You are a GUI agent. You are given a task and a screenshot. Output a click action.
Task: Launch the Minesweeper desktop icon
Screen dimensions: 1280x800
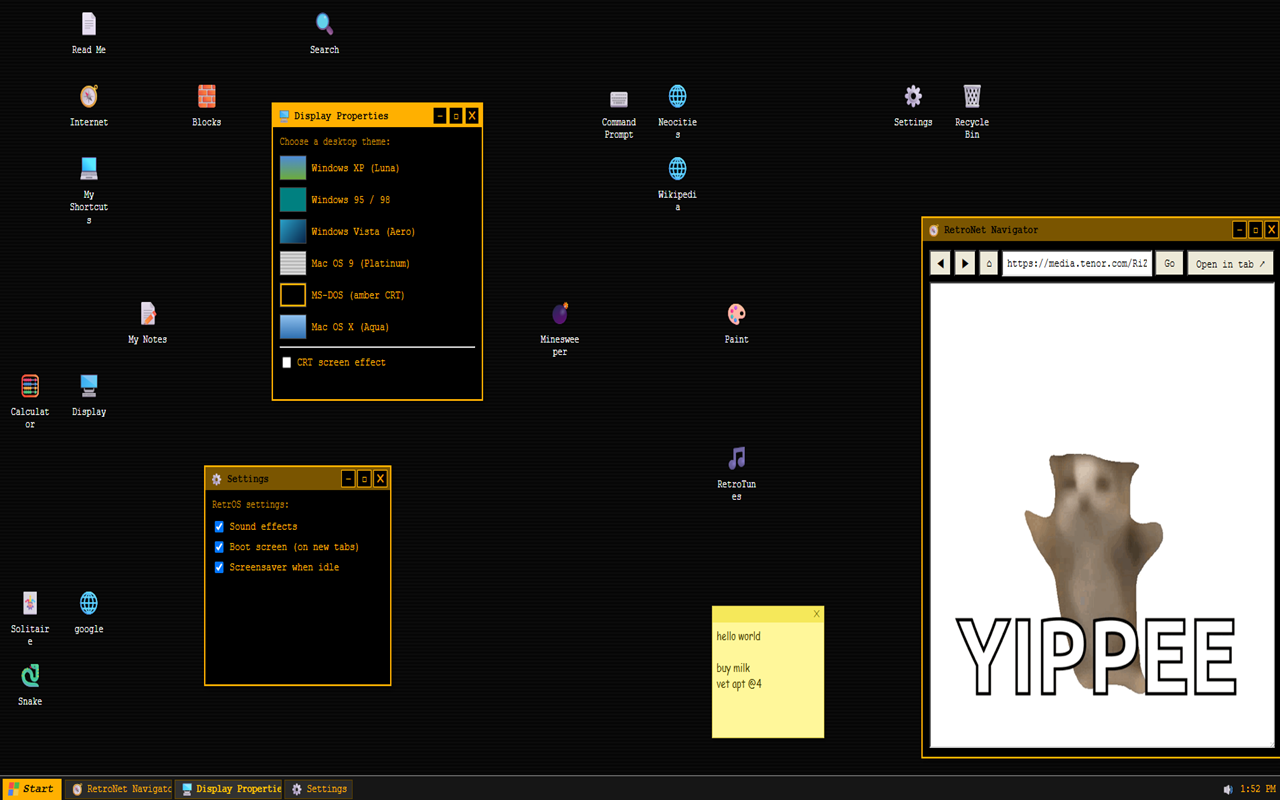[x=560, y=329]
